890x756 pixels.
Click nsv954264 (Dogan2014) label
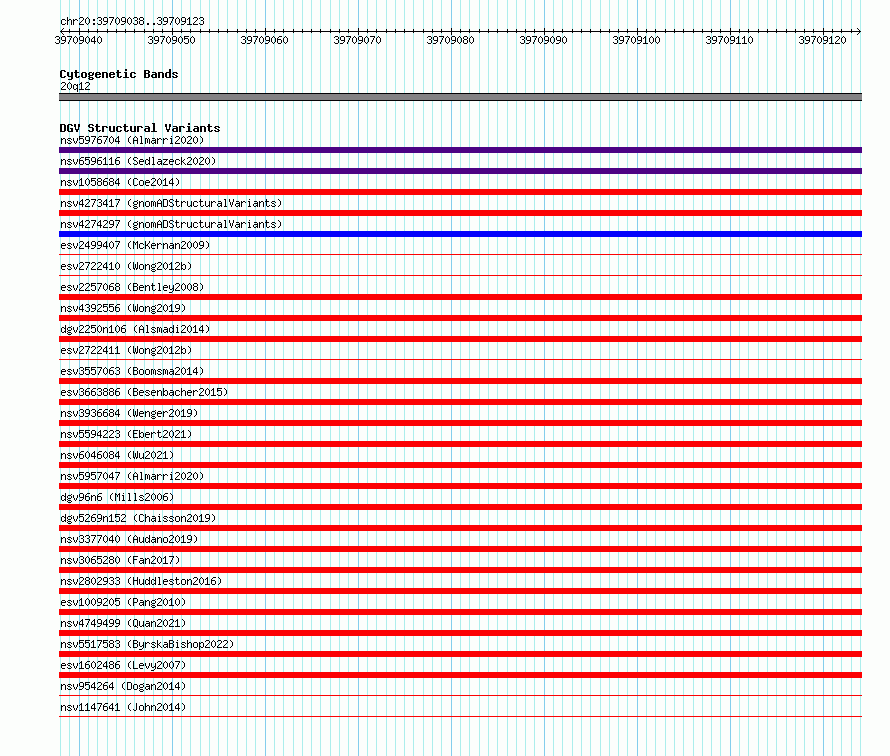click(123, 686)
